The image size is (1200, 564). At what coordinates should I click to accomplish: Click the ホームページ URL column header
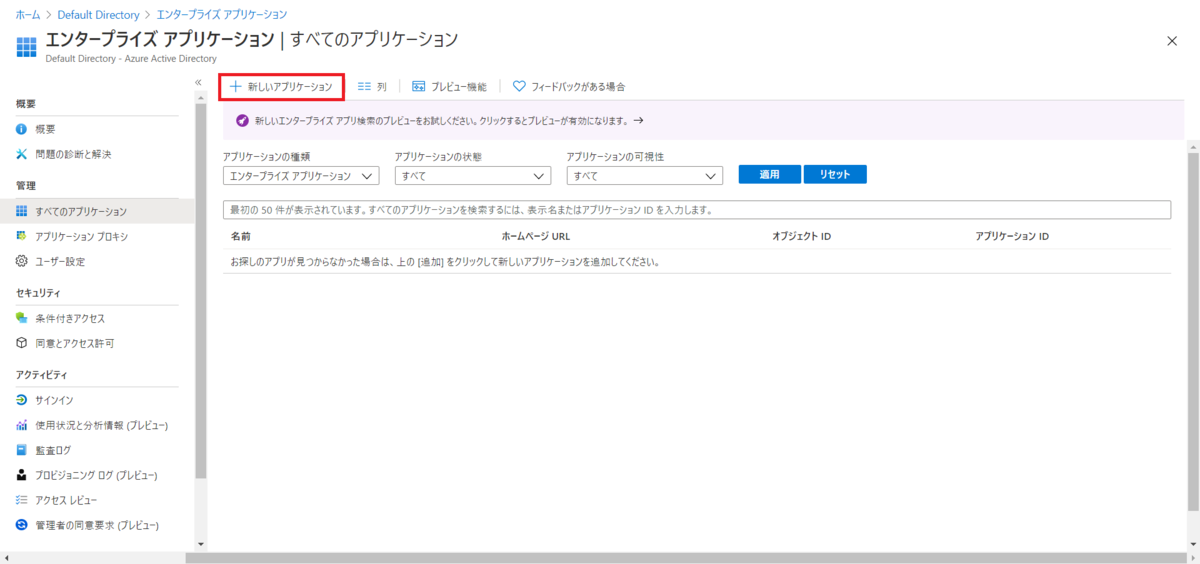pyautogui.click(x=535, y=237)
